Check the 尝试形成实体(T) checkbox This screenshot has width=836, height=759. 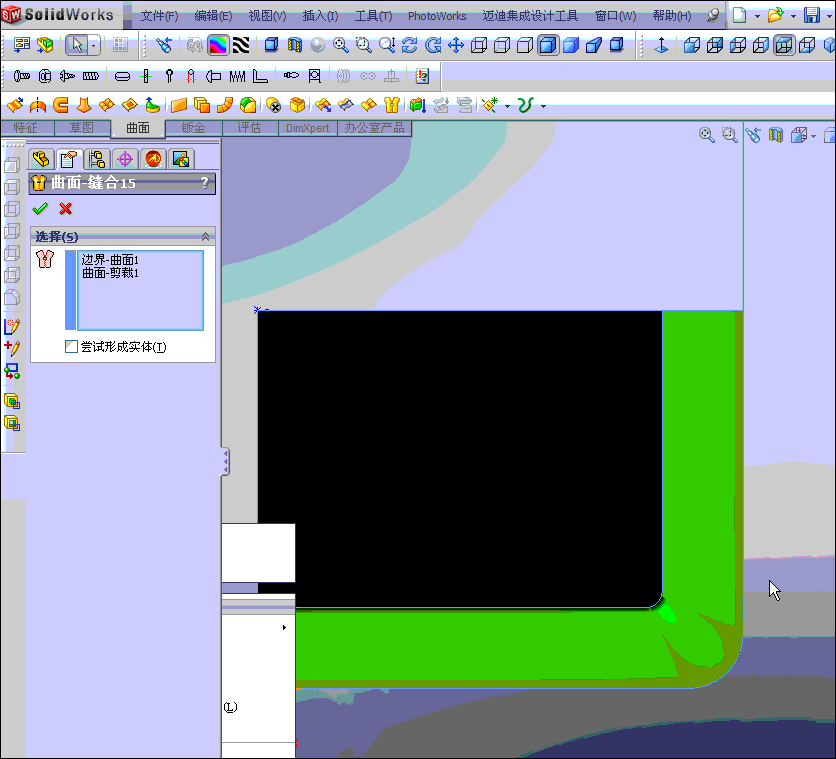71,346
